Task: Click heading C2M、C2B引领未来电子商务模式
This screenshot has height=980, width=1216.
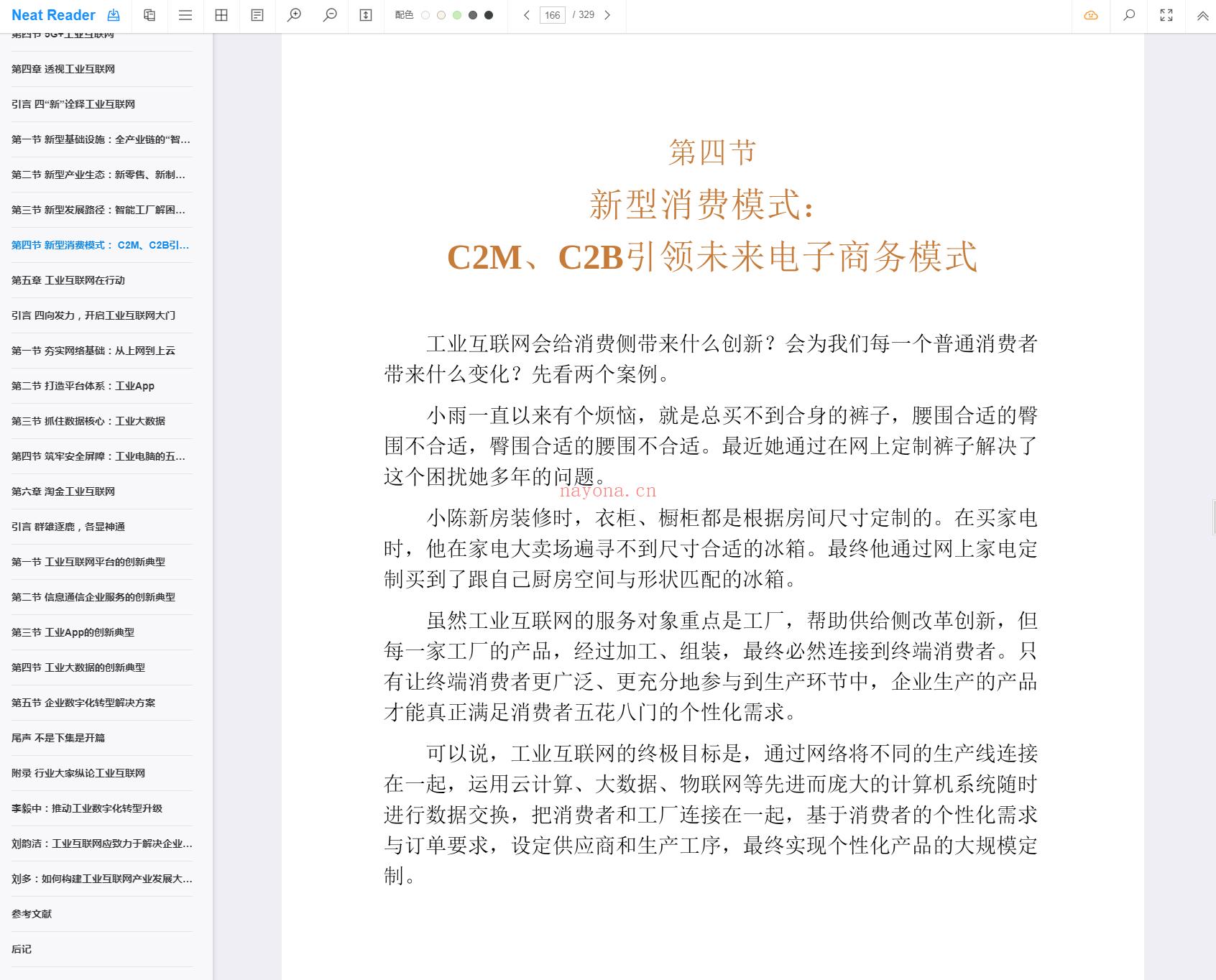Action: pyautogui.click(x=712, y=256)
